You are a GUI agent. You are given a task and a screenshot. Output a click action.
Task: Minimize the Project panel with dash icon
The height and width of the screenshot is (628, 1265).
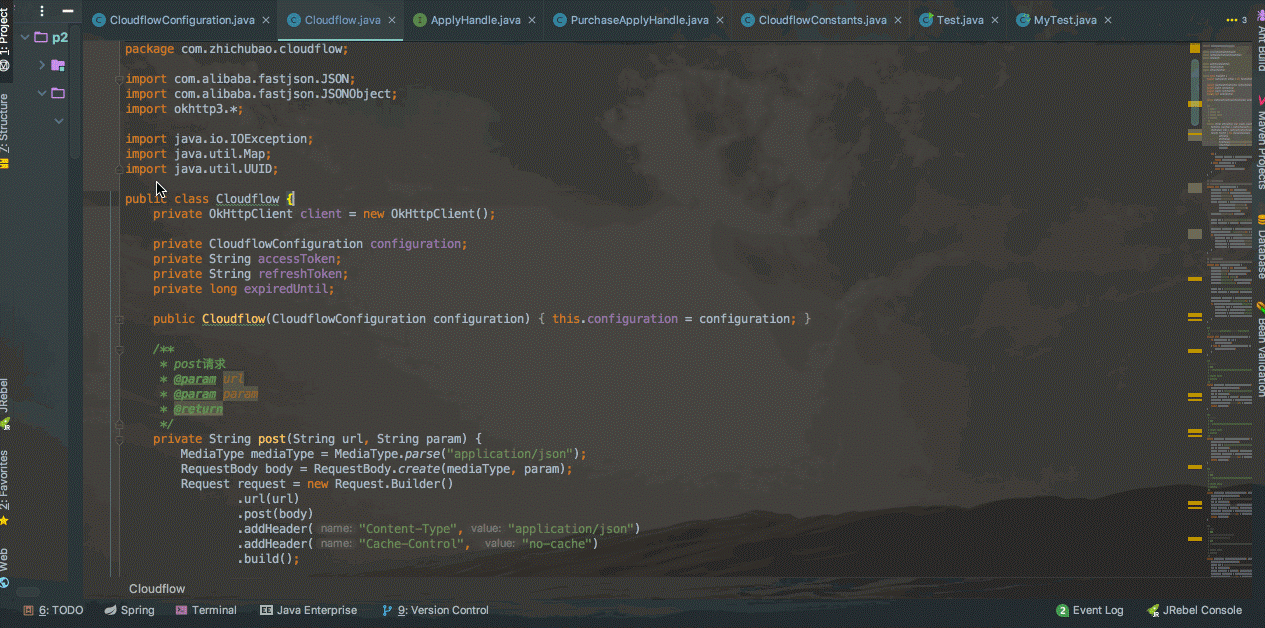68,12
